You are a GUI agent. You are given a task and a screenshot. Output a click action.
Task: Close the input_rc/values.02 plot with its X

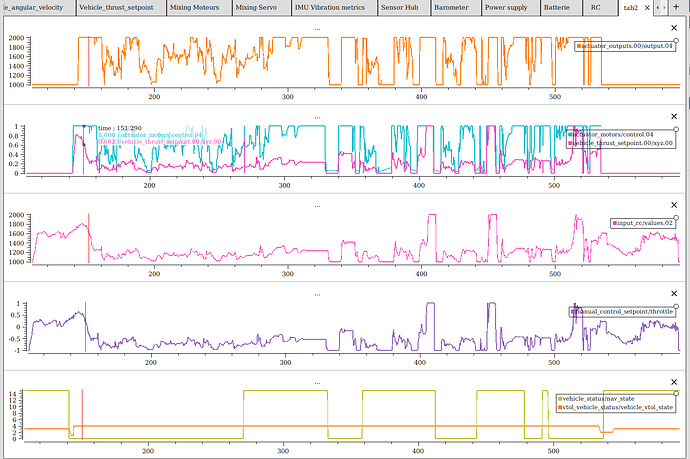674,205
